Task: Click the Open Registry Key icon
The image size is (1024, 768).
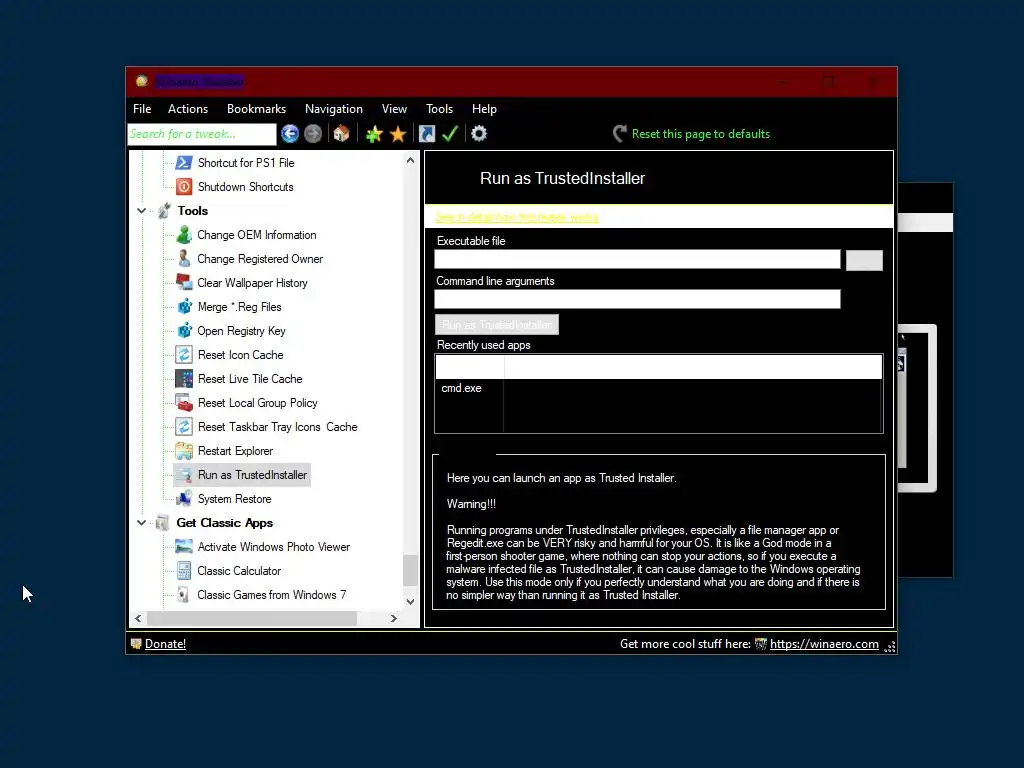Action: (x=184, y=330)
